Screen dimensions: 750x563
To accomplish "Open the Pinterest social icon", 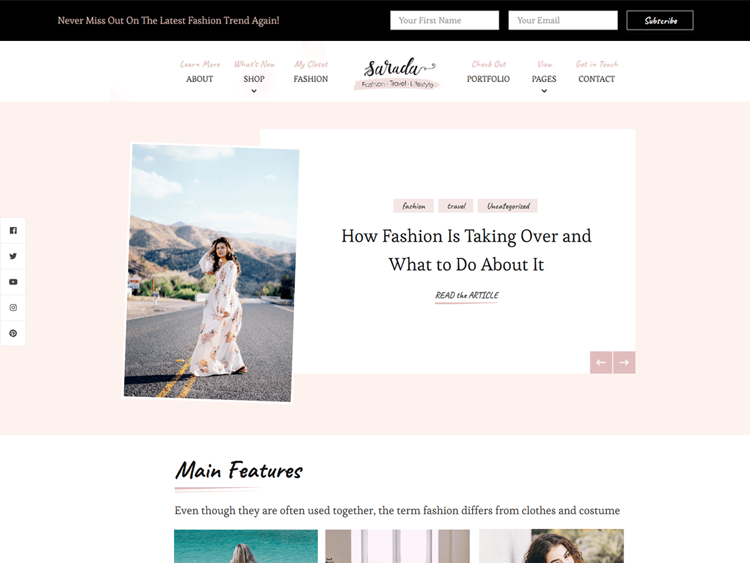I will pyautogui.click(x=13, y=333).
